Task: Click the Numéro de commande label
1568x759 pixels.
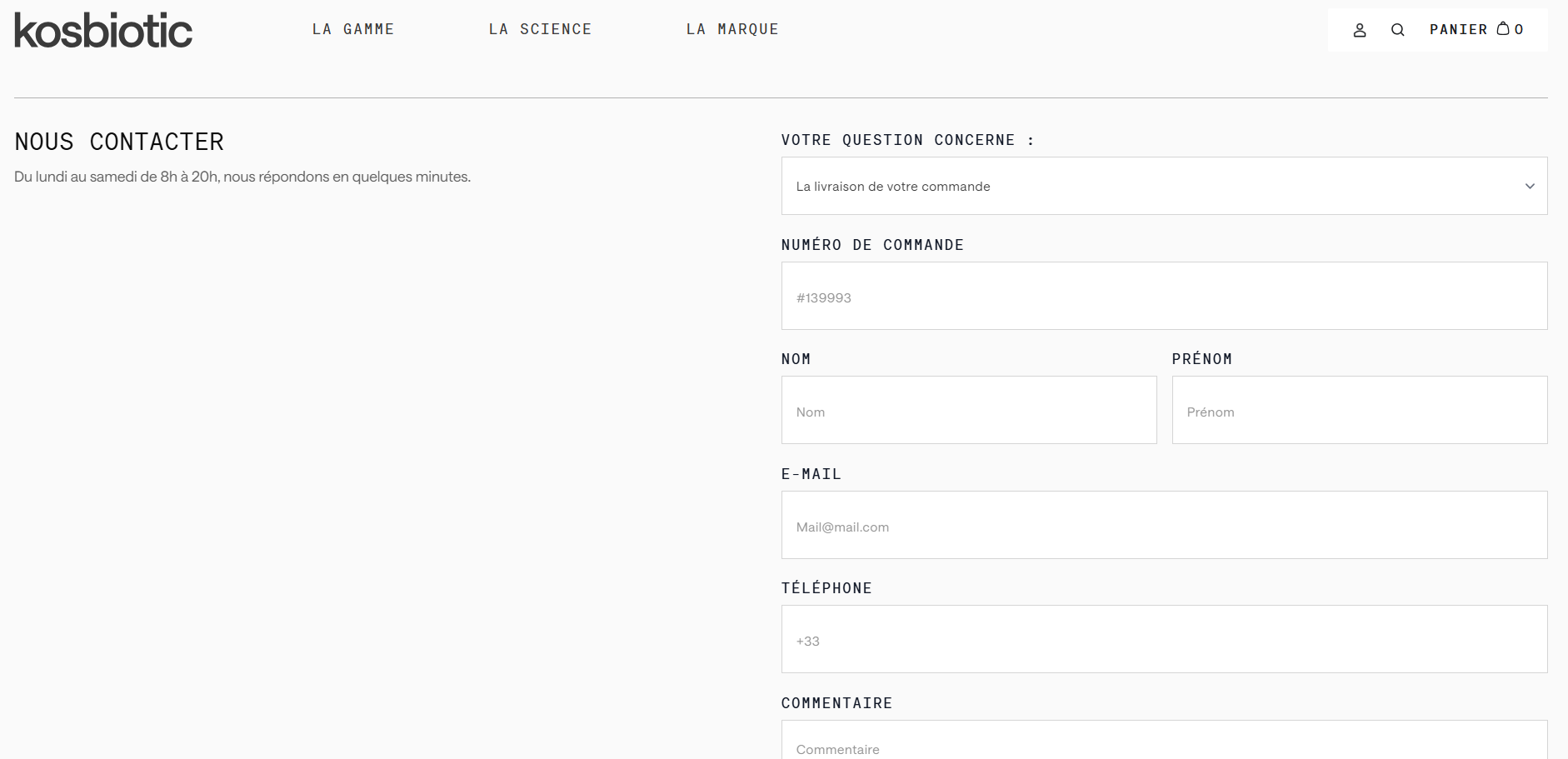Action: click(872, 245)
